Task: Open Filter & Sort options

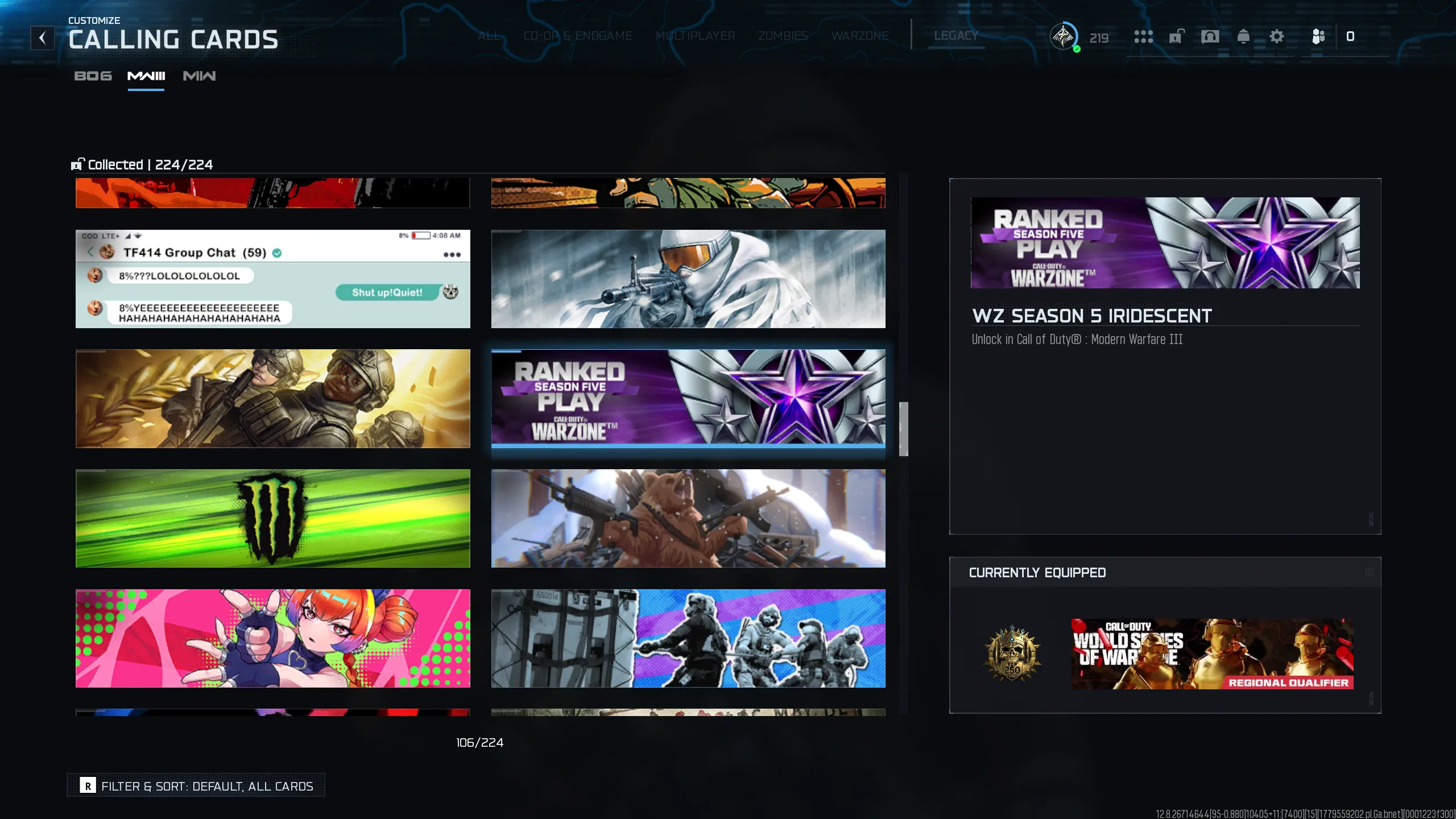Action: pos(196,785)
